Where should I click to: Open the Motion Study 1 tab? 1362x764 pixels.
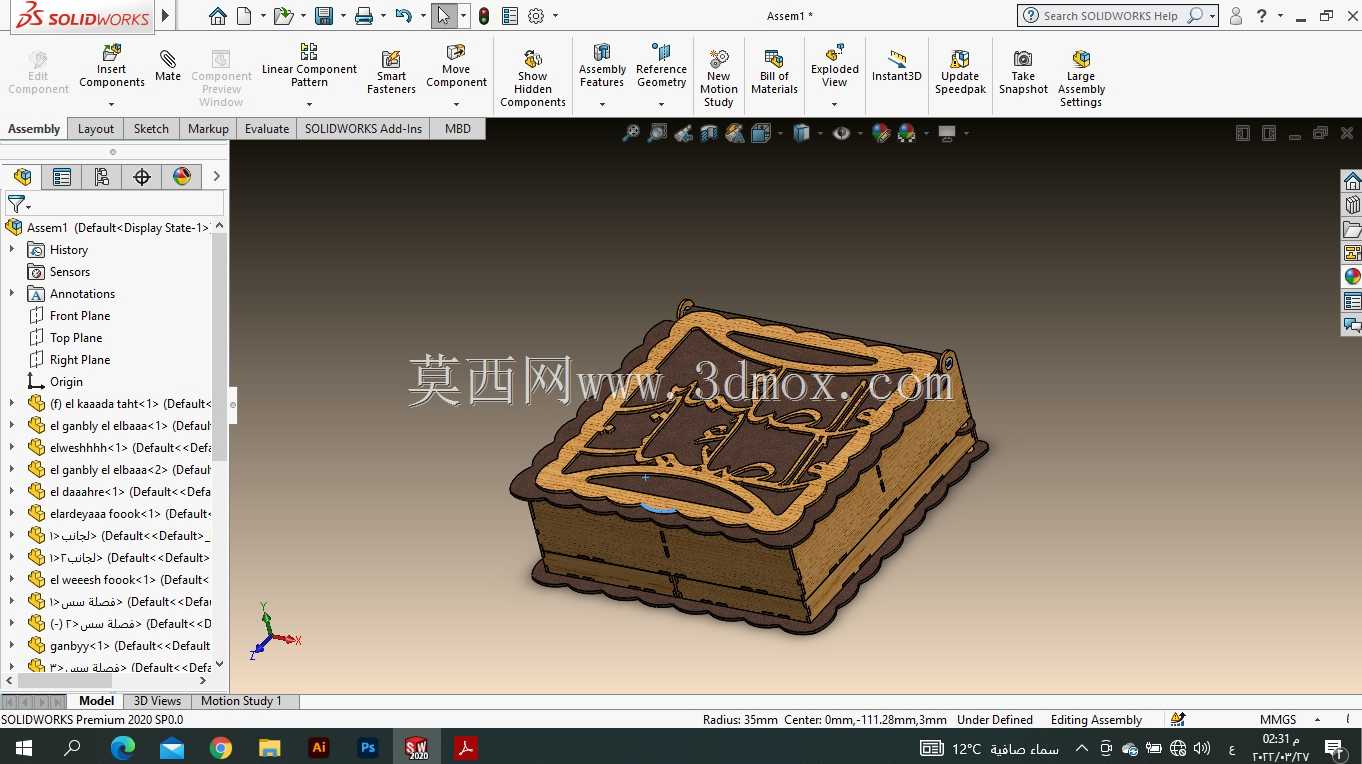(241, 701)
